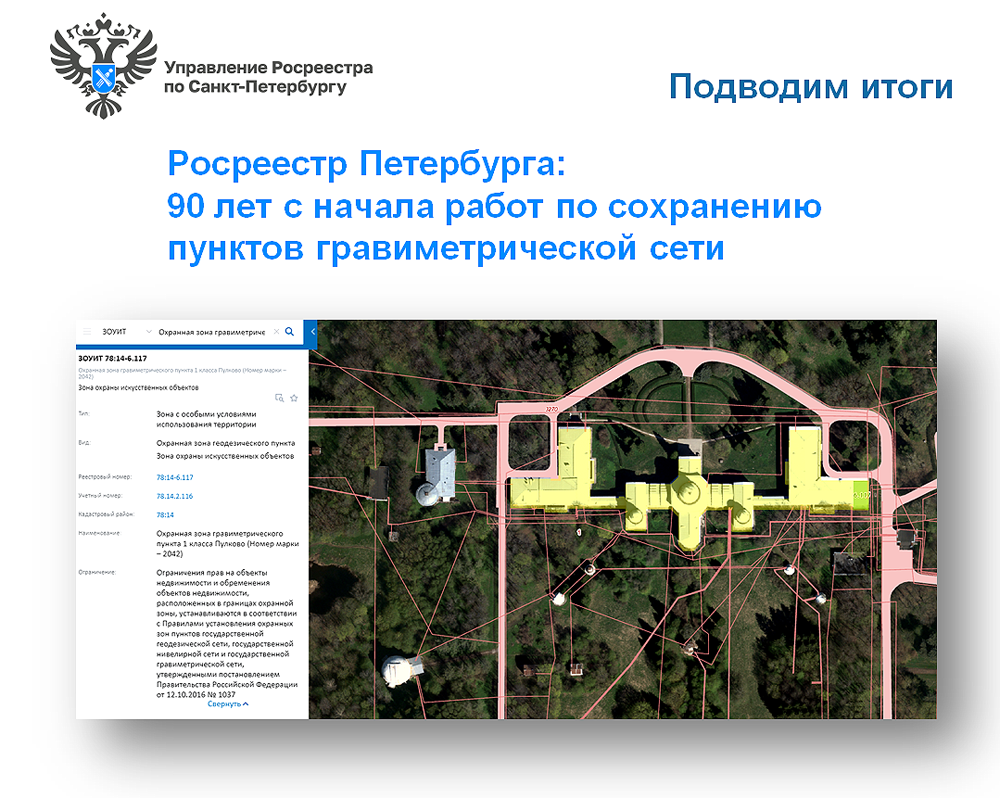Open cadastral district link 78:14

tap(165, 515)
